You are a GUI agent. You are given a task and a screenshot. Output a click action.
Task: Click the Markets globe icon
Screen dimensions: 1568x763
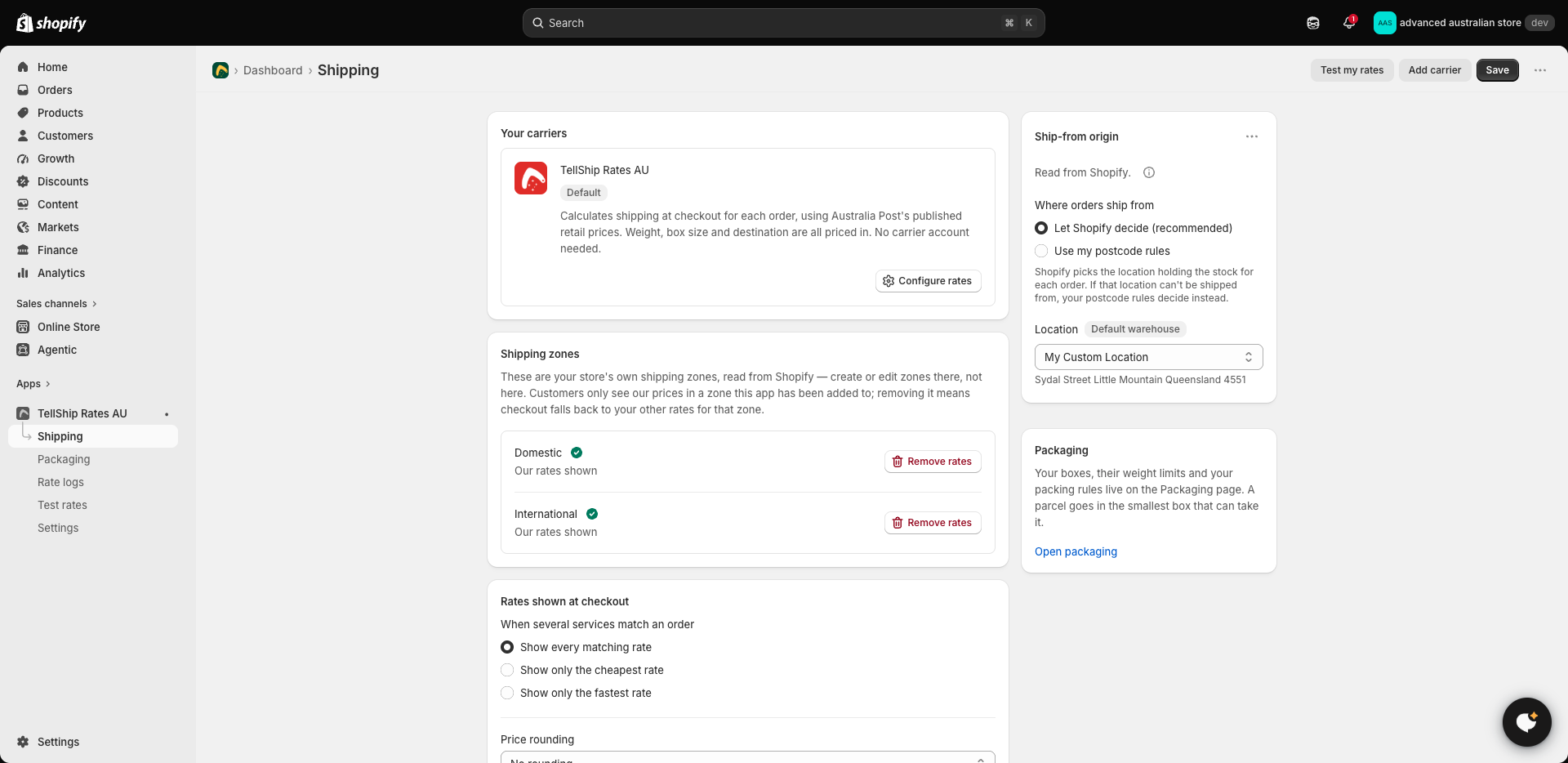point(23,227)
